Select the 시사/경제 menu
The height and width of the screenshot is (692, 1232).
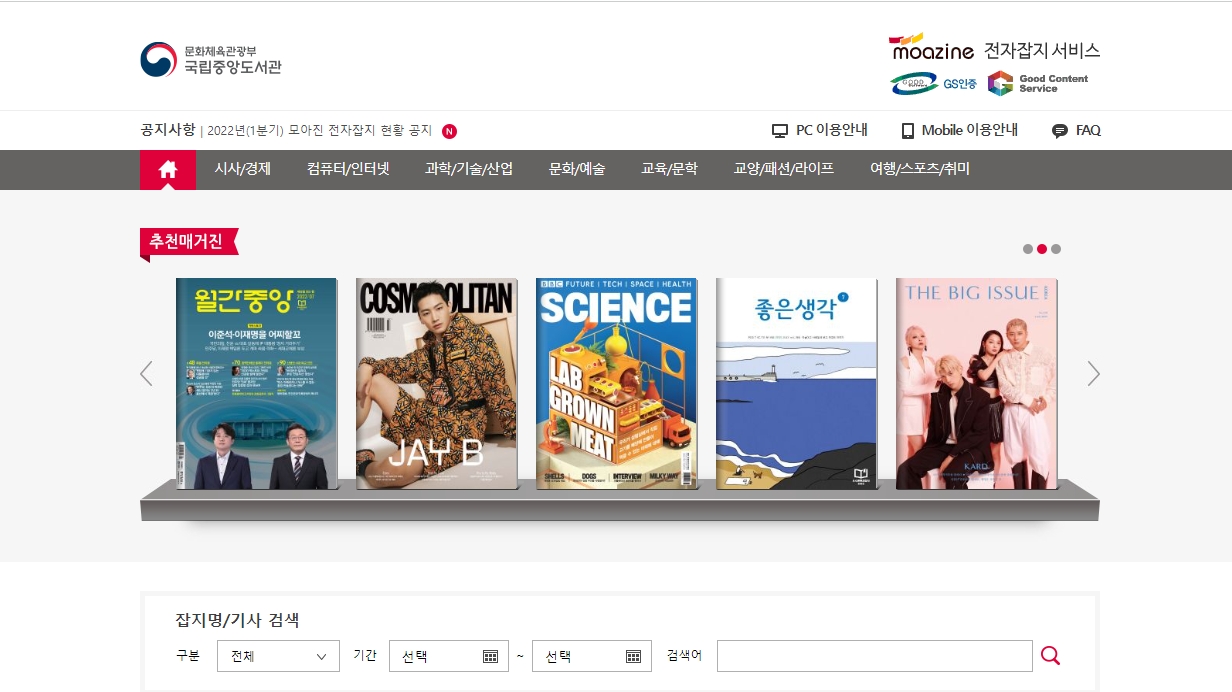click(242, 170)
